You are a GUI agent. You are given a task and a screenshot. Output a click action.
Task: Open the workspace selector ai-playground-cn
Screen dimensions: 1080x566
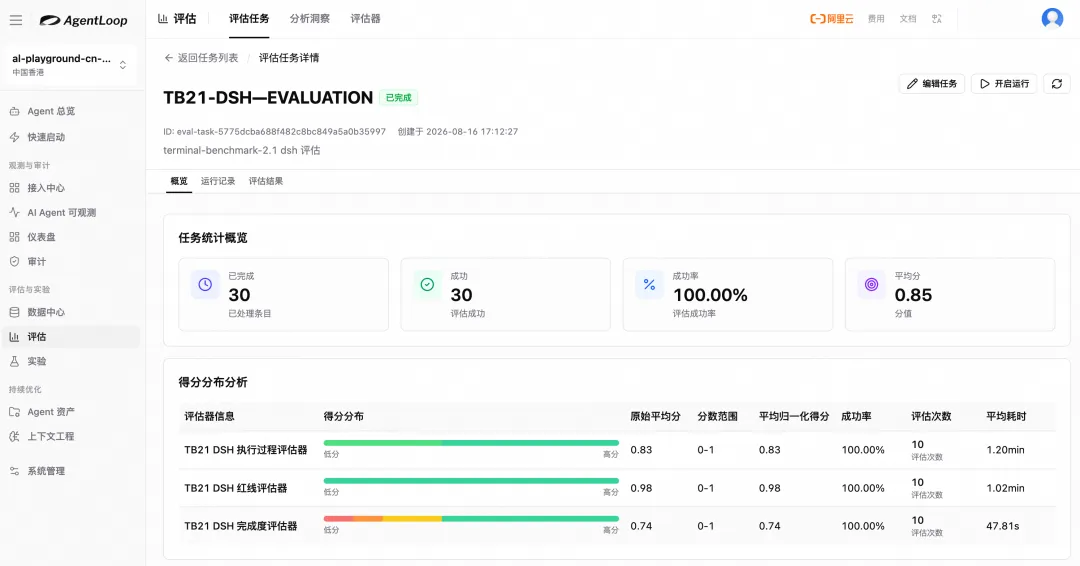click(69, 65)
